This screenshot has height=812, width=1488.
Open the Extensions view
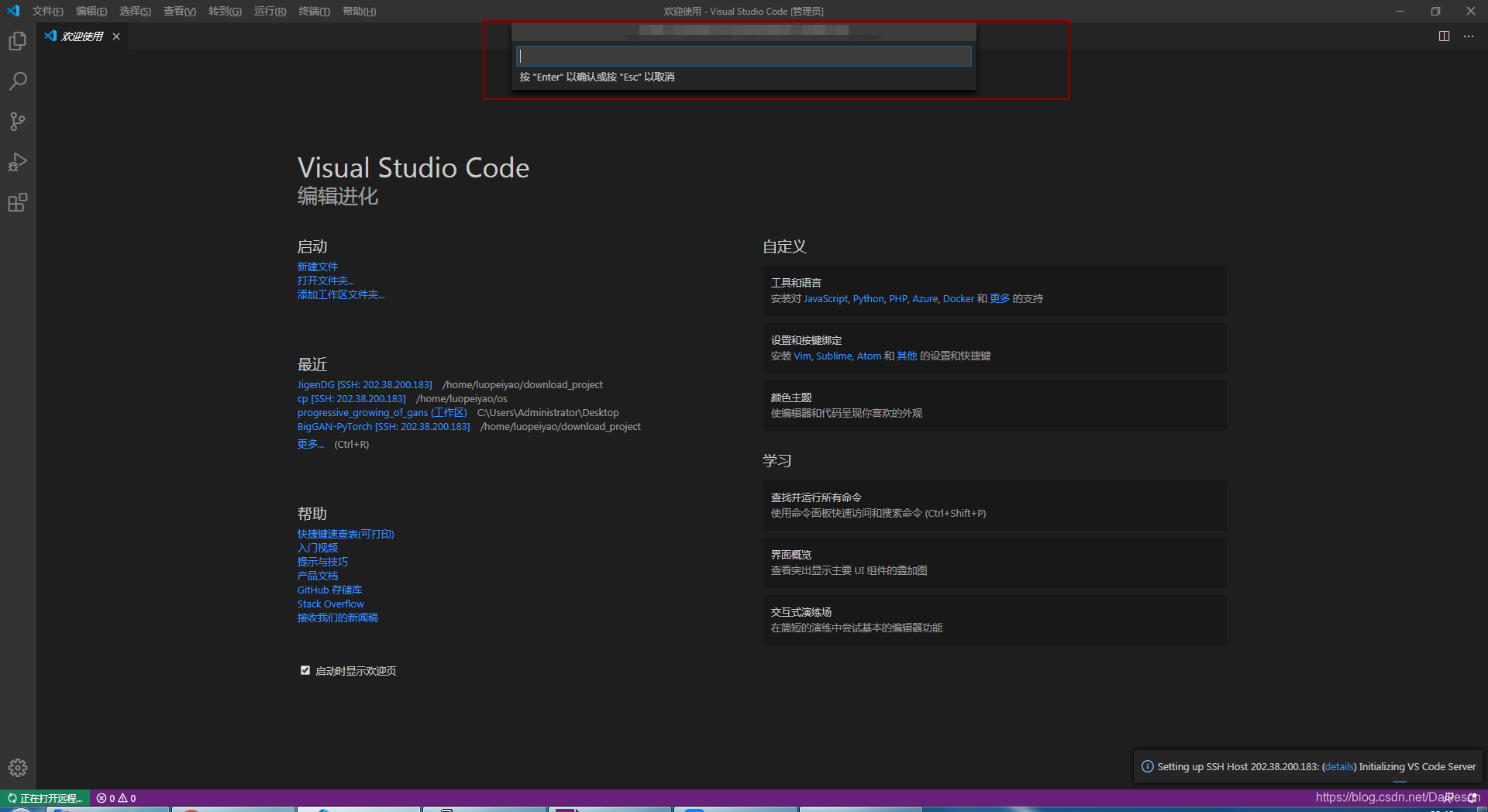(18, 202)
